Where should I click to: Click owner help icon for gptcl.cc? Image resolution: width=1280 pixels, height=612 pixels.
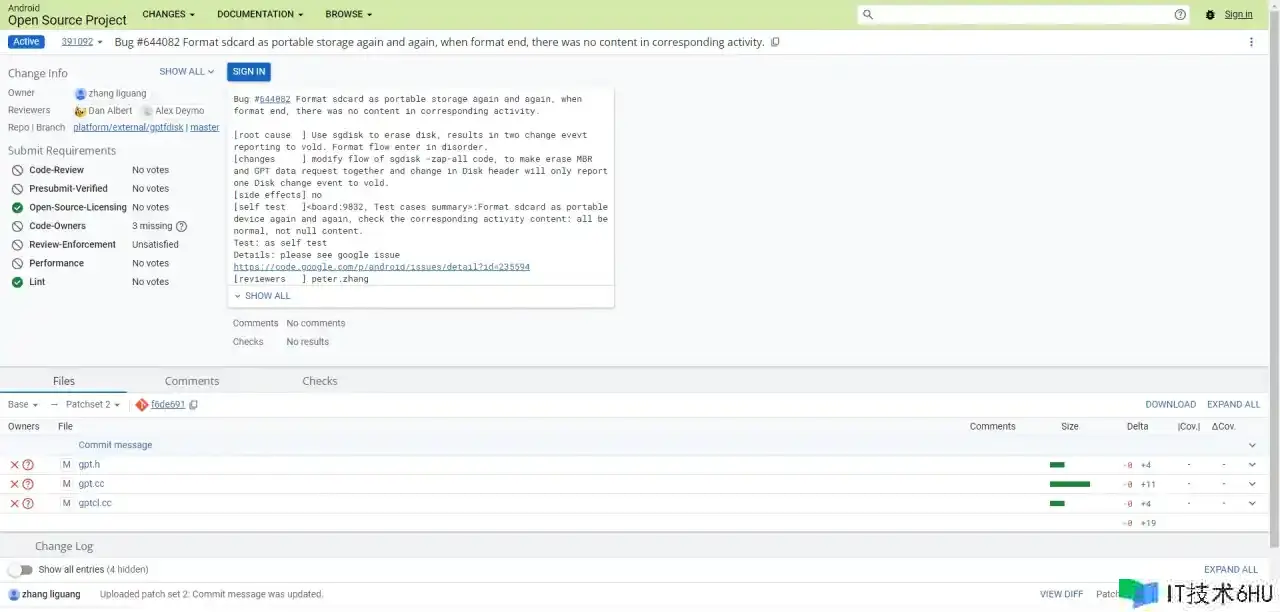coord(28,503)
